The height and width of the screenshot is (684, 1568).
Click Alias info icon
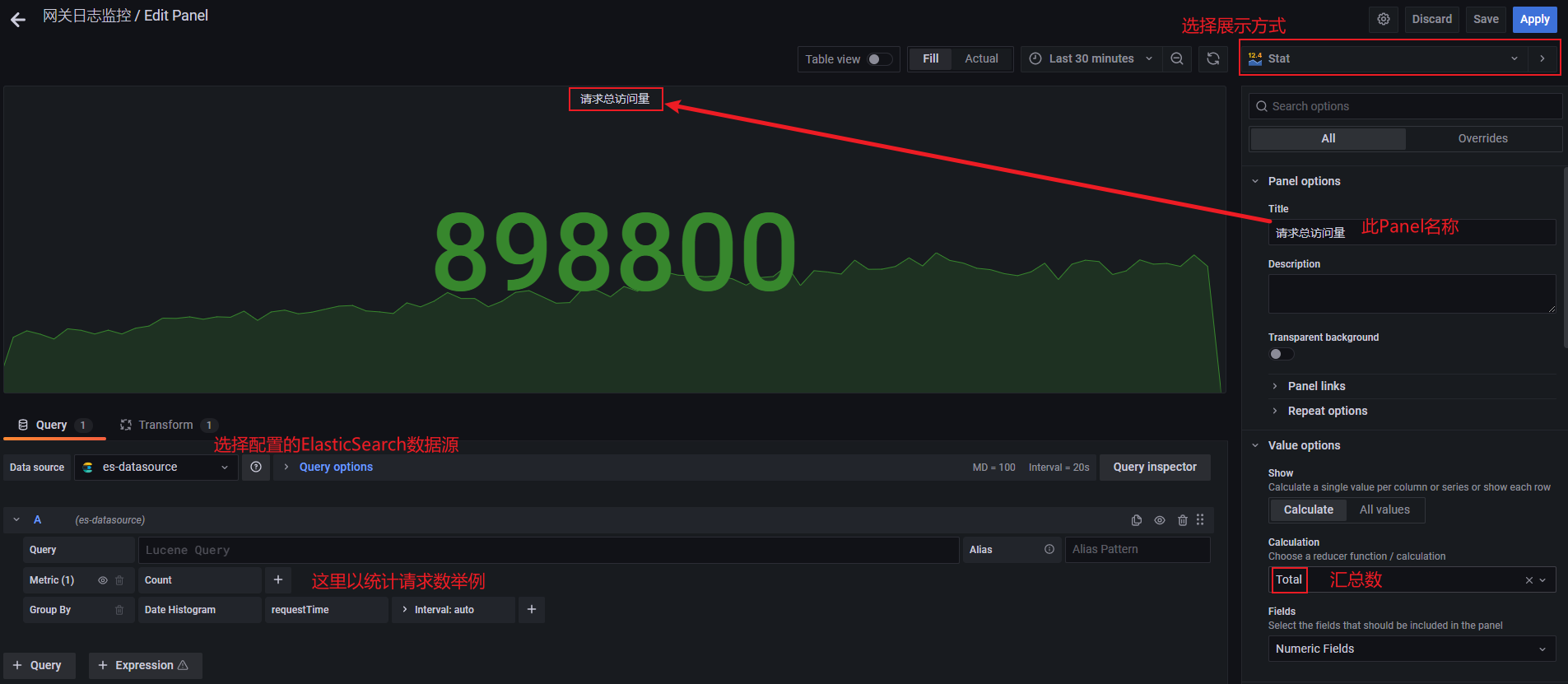point(1049,549)
